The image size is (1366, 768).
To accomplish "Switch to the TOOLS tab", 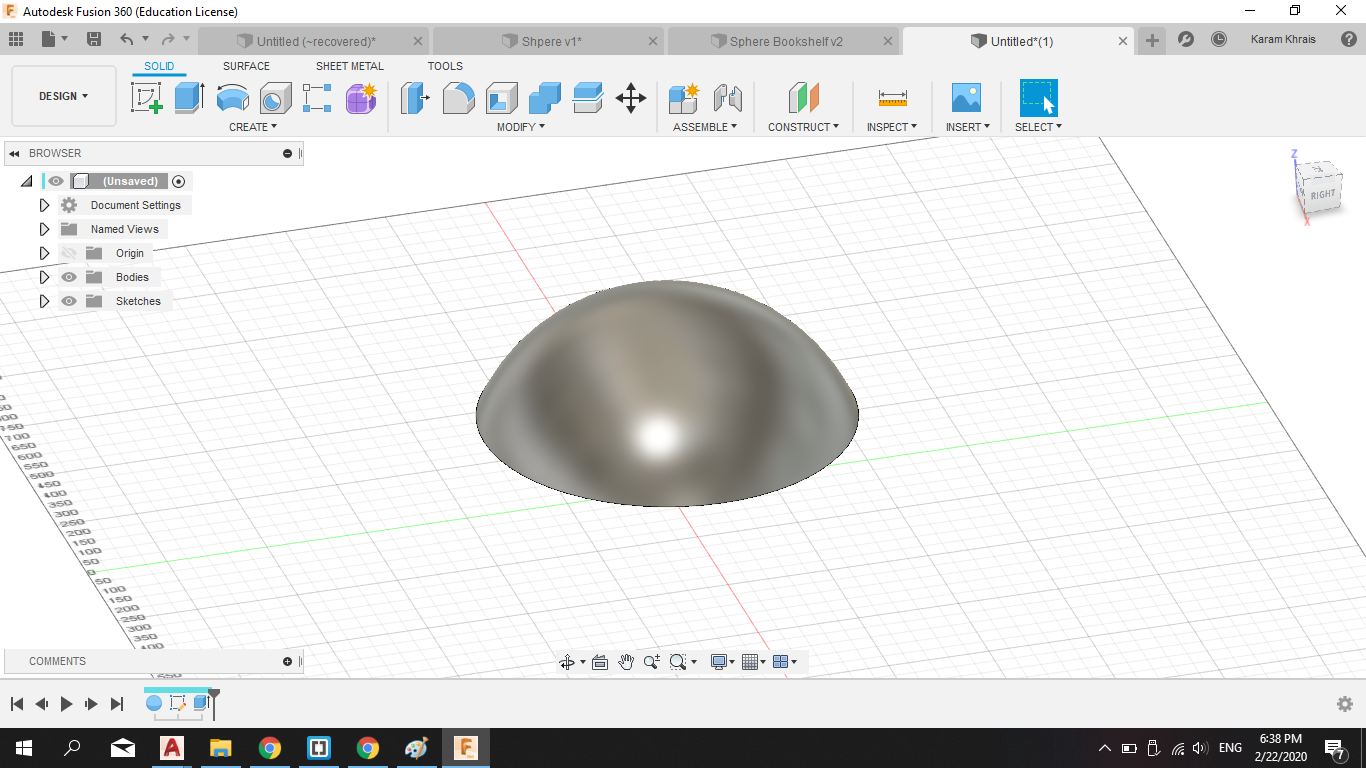I will click(445, 66).
